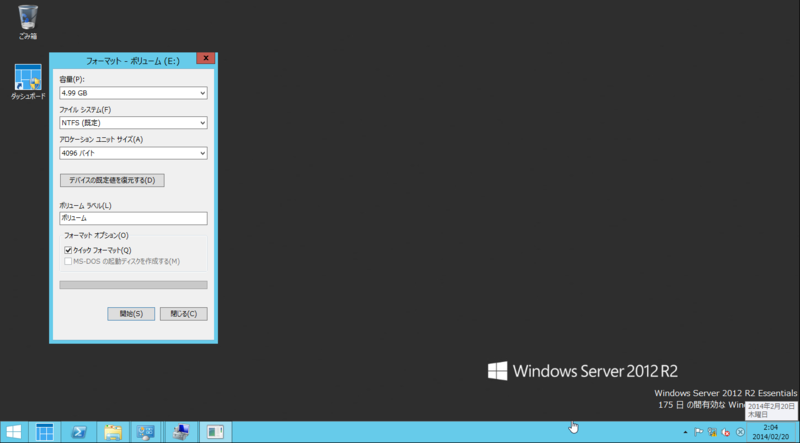Open the taskbar clock showing 2:04
The image size is (800, 443).
point(770,432)
